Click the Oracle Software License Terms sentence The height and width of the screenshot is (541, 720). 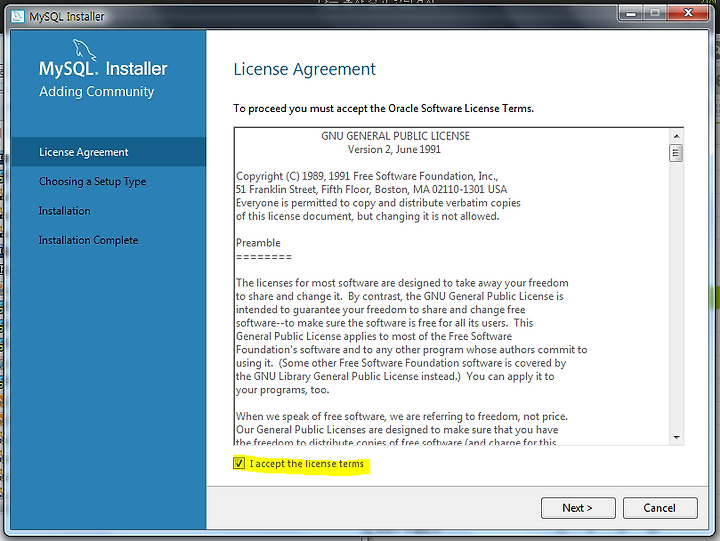[x=383, y=108]
